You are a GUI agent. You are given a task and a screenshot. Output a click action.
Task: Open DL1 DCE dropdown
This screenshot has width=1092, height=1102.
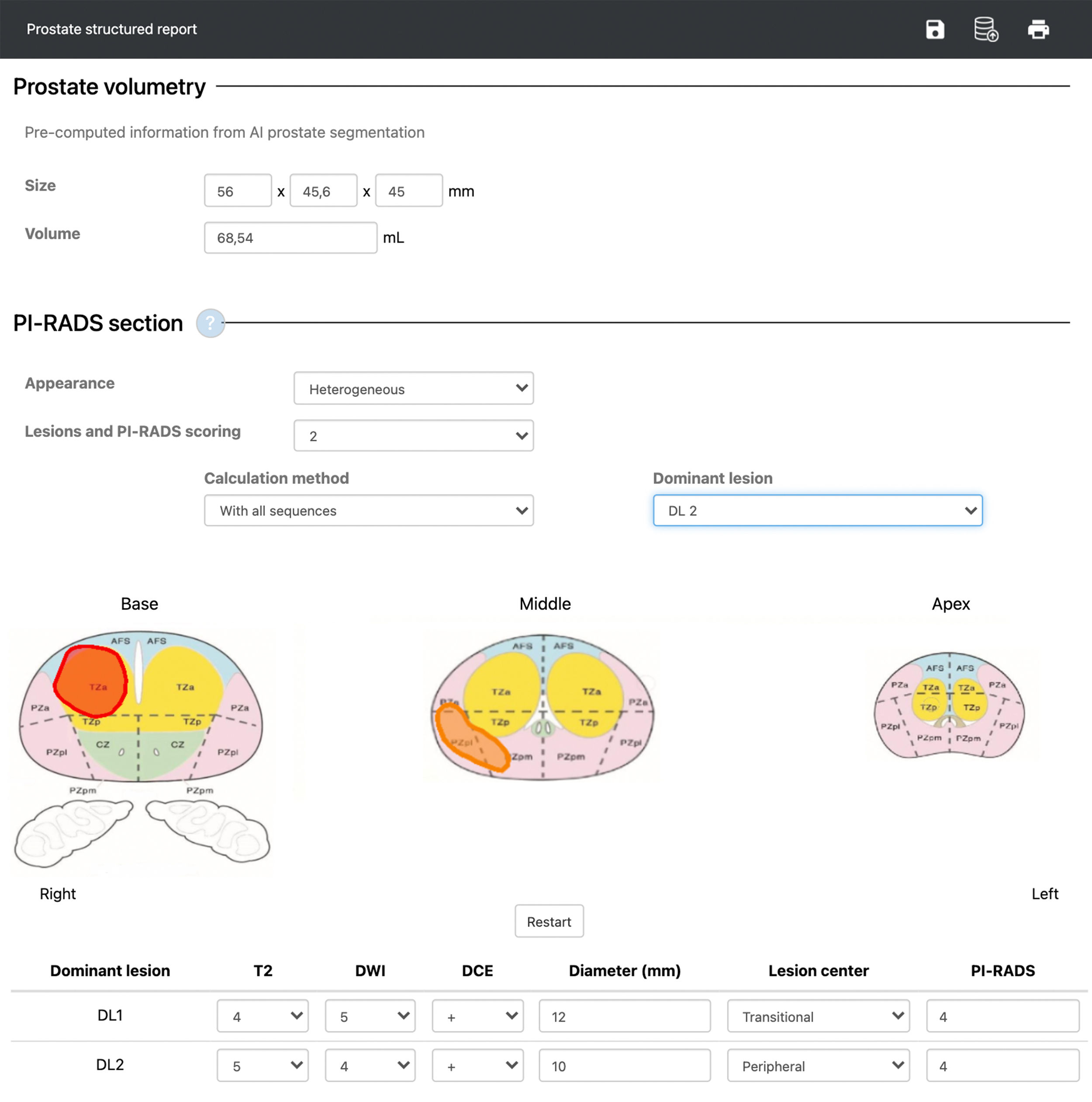(x=477, y=1016)
